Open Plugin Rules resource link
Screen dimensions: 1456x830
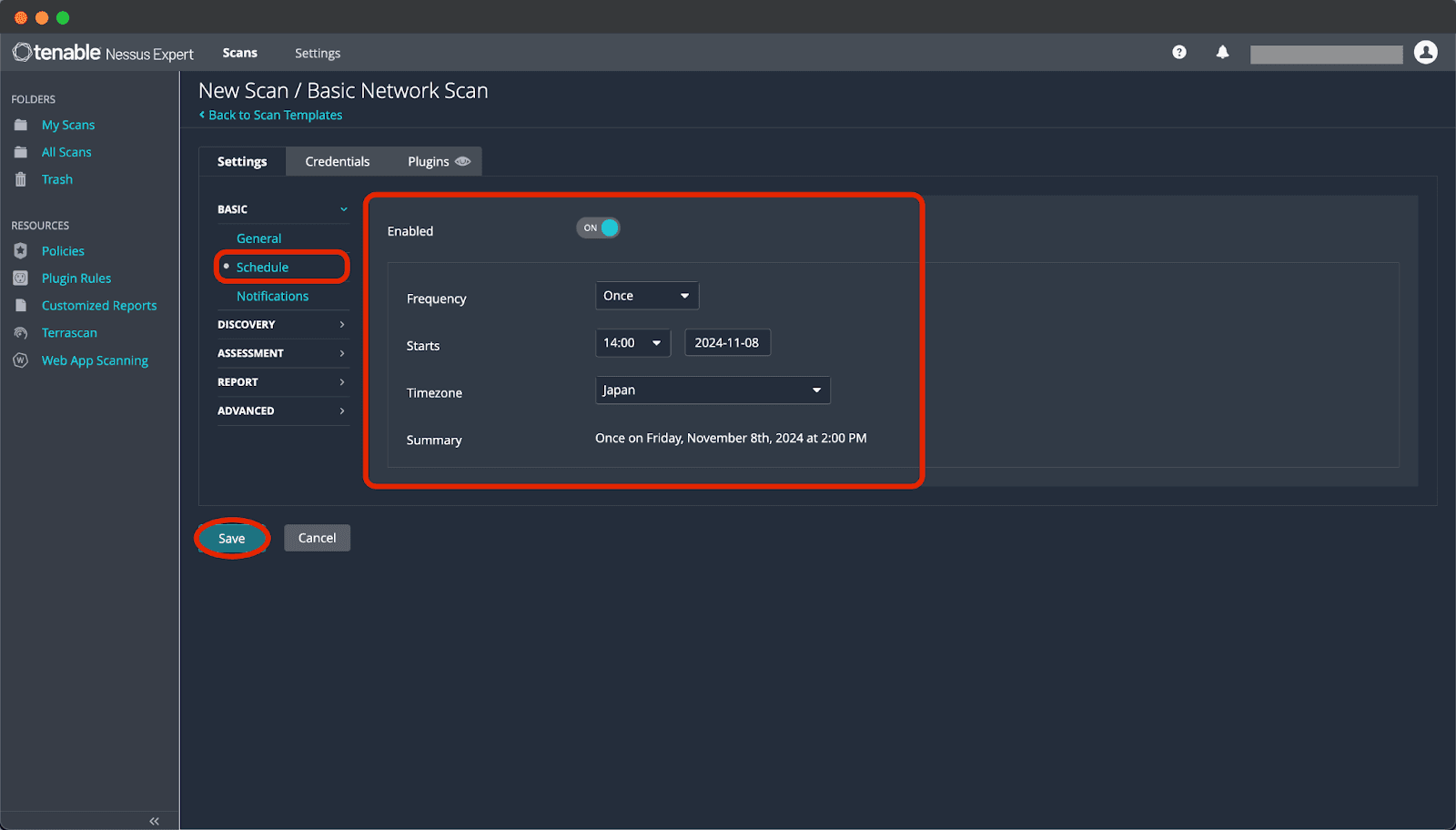coord(76,278)
